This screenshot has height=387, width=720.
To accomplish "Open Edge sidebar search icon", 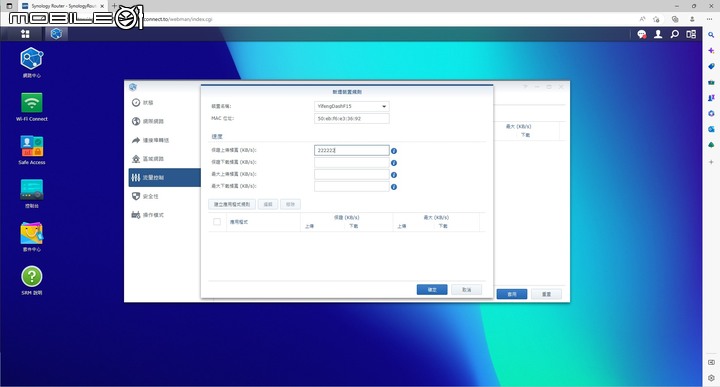I will click(x=711, y=35).
